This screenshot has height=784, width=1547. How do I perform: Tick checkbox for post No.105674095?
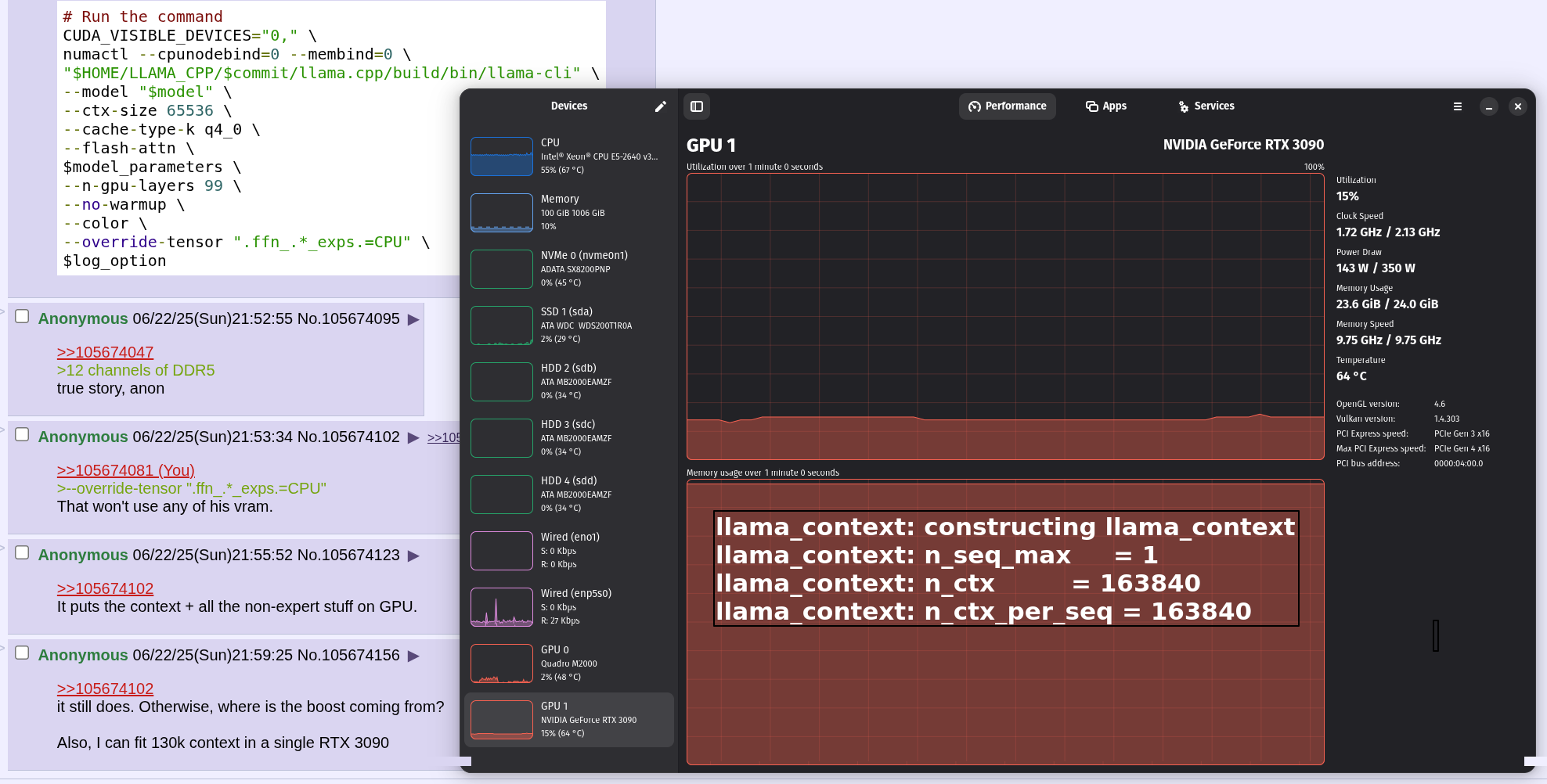coord(22,316)
